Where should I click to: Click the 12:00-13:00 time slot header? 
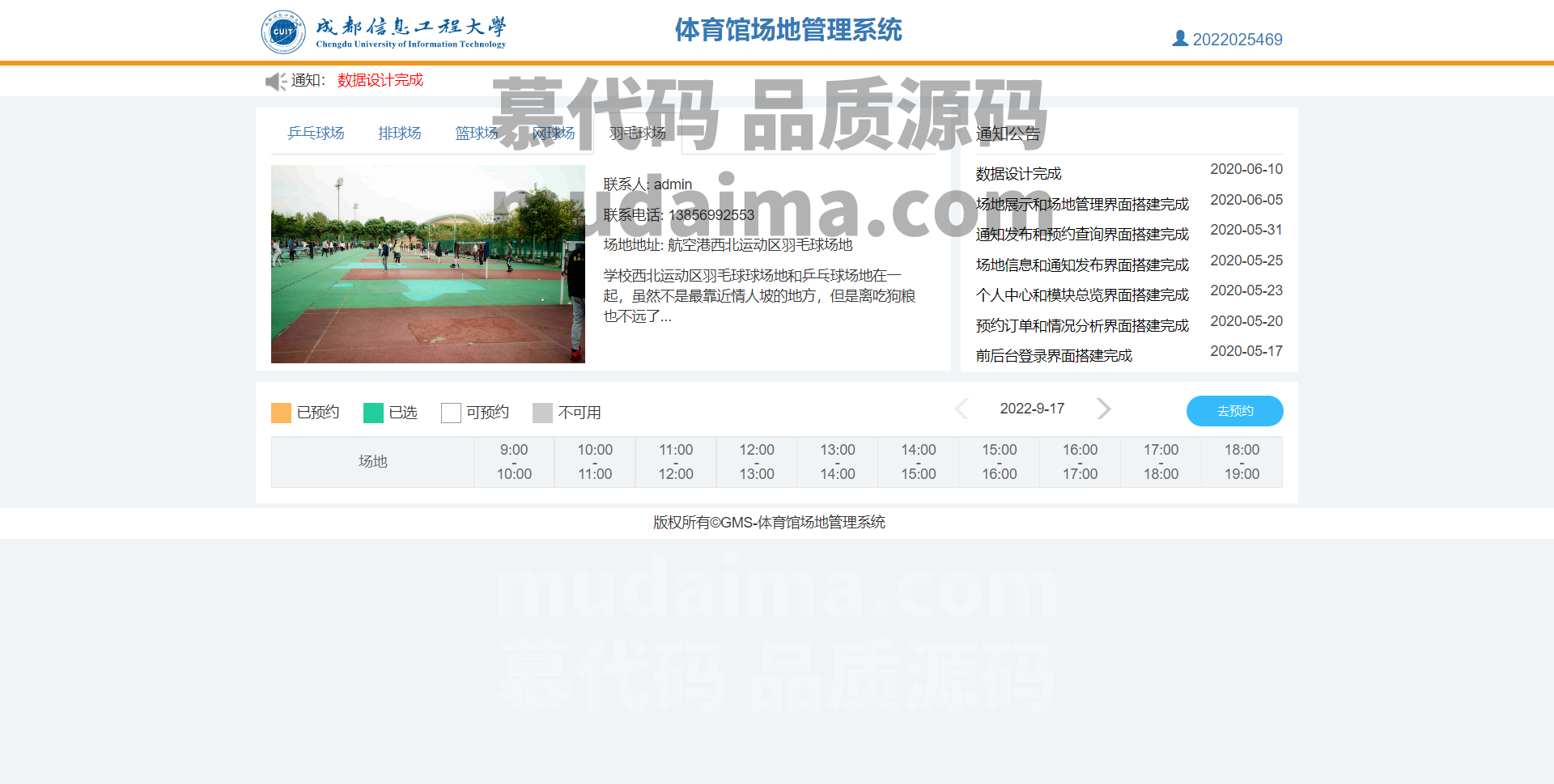pyautogui.click(x=757, y=462)
